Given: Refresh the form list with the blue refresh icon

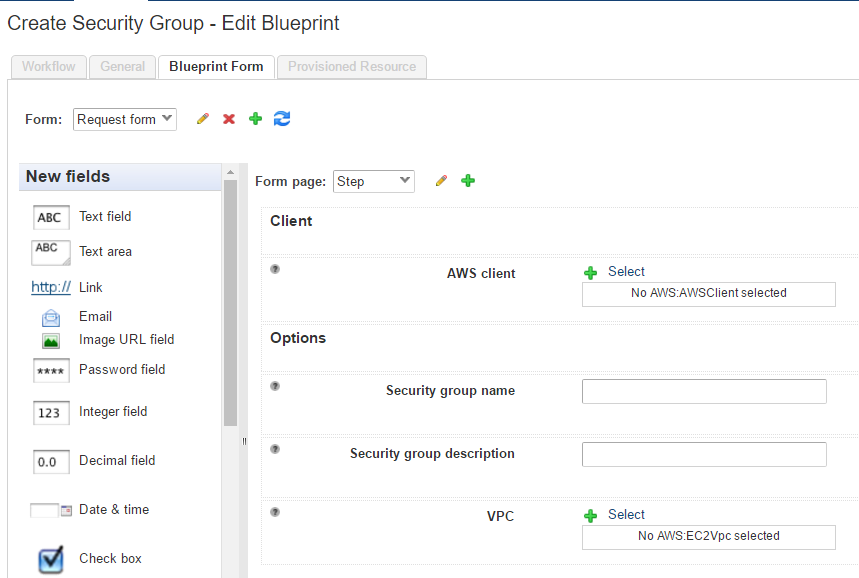Looking at the screenshot, I should [280, 118].
